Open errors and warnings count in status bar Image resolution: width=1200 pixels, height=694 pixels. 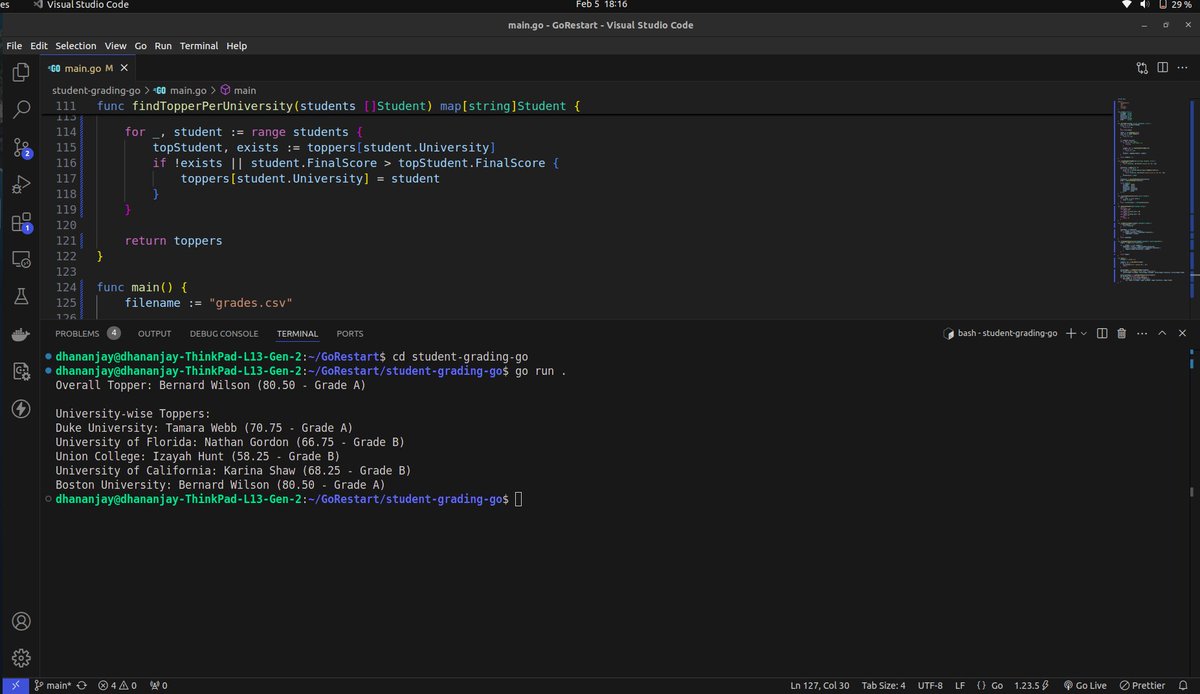pos(117,686)
